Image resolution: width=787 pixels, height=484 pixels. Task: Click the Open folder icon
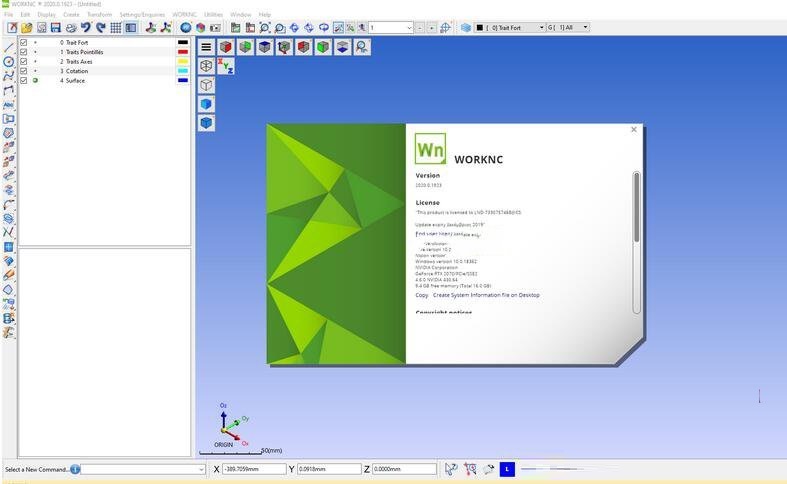point(27,28)
